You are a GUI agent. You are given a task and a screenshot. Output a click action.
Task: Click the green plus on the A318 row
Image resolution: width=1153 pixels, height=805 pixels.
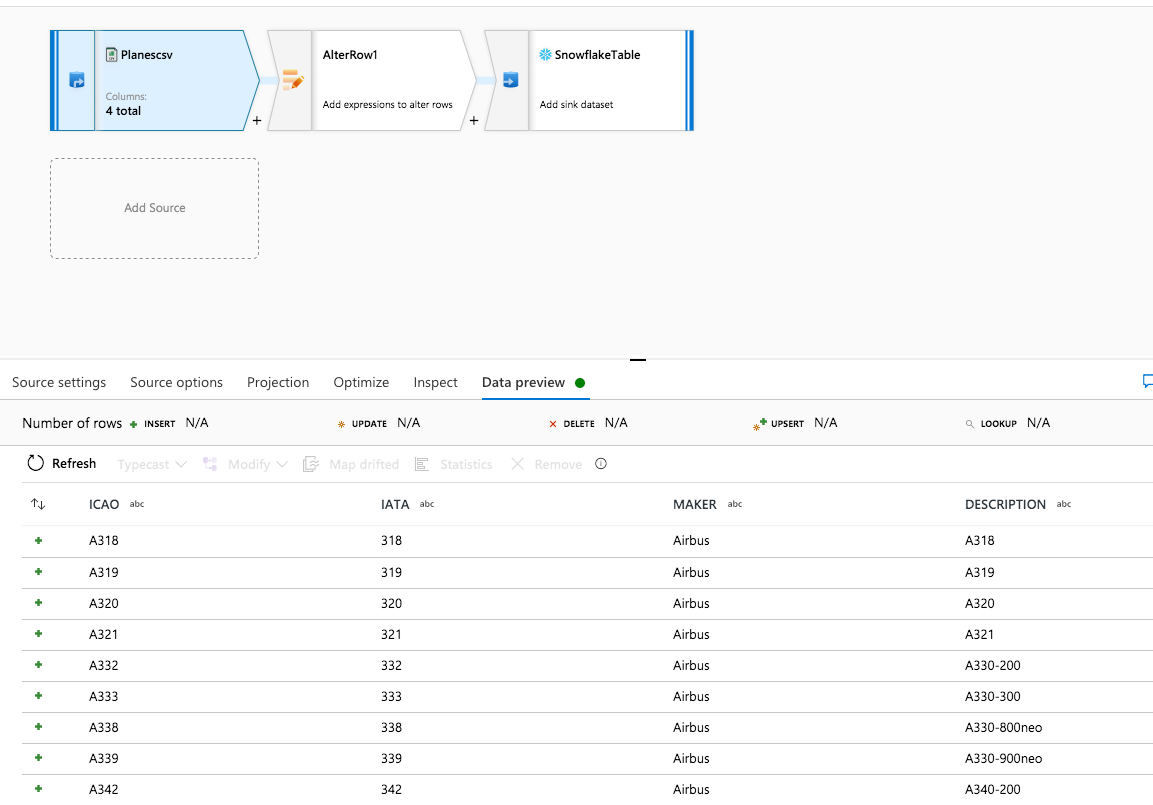coord(37,541)
